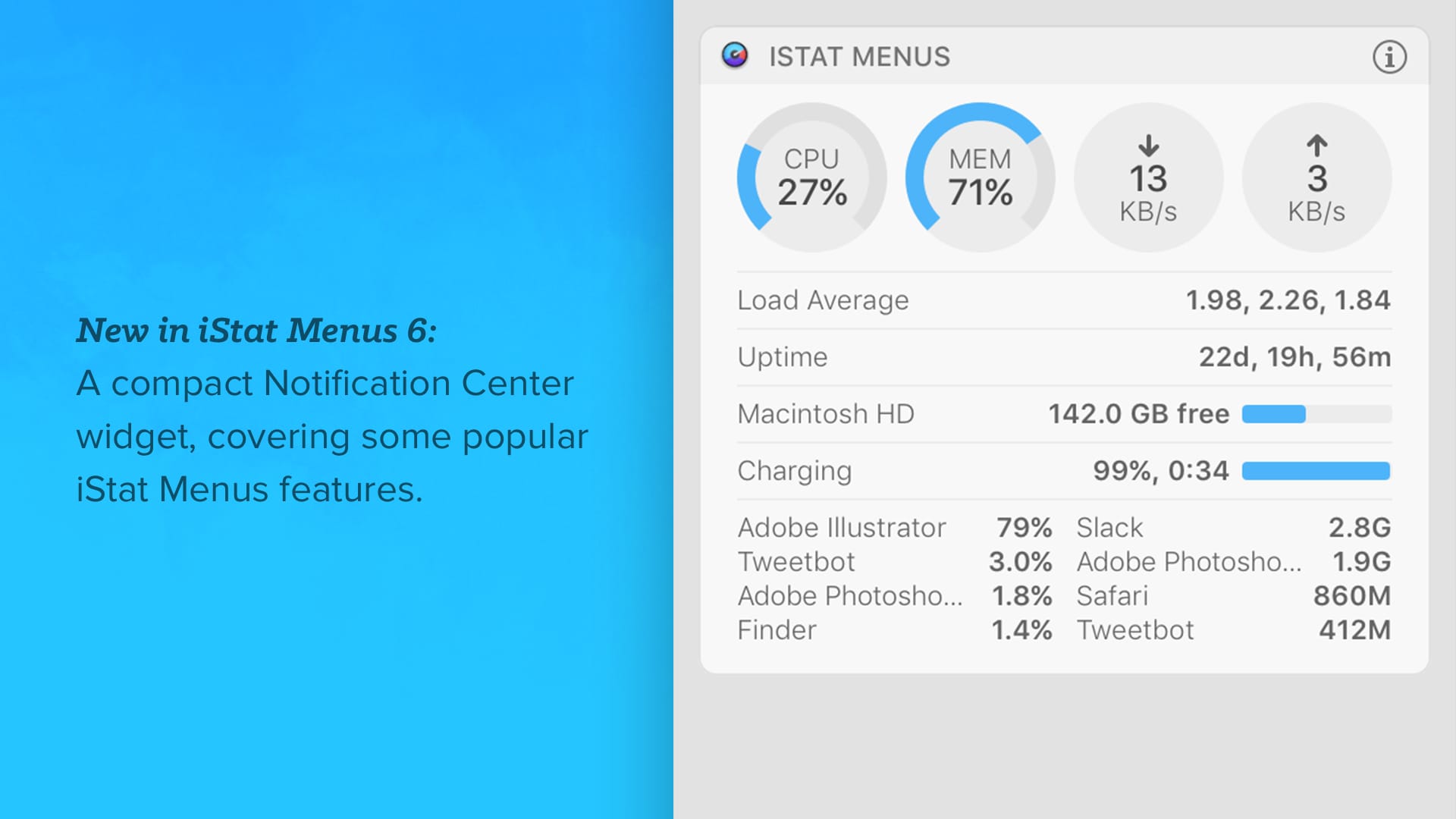Click the Charging battery level bar
The width and height of the screenshot is (1456, 819).
point(1316,471)
